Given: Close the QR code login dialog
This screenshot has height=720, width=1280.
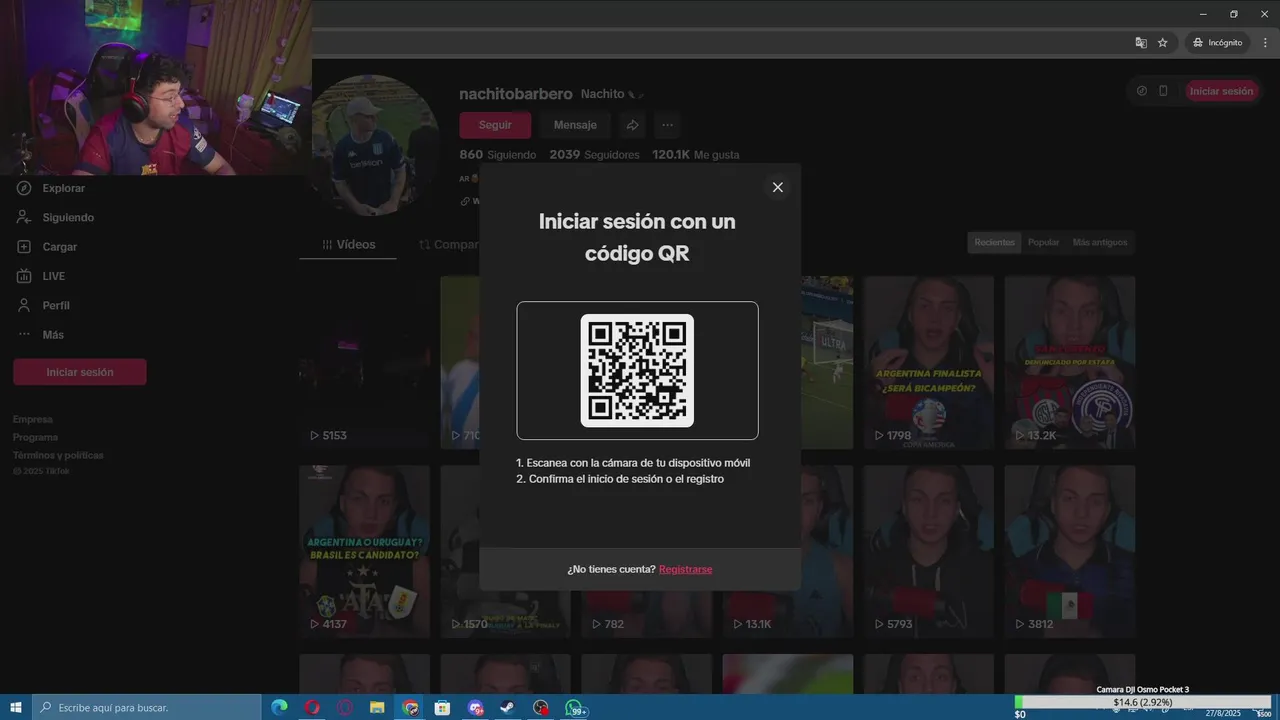Looking at the screenshot, I should (x=777, y=187).
